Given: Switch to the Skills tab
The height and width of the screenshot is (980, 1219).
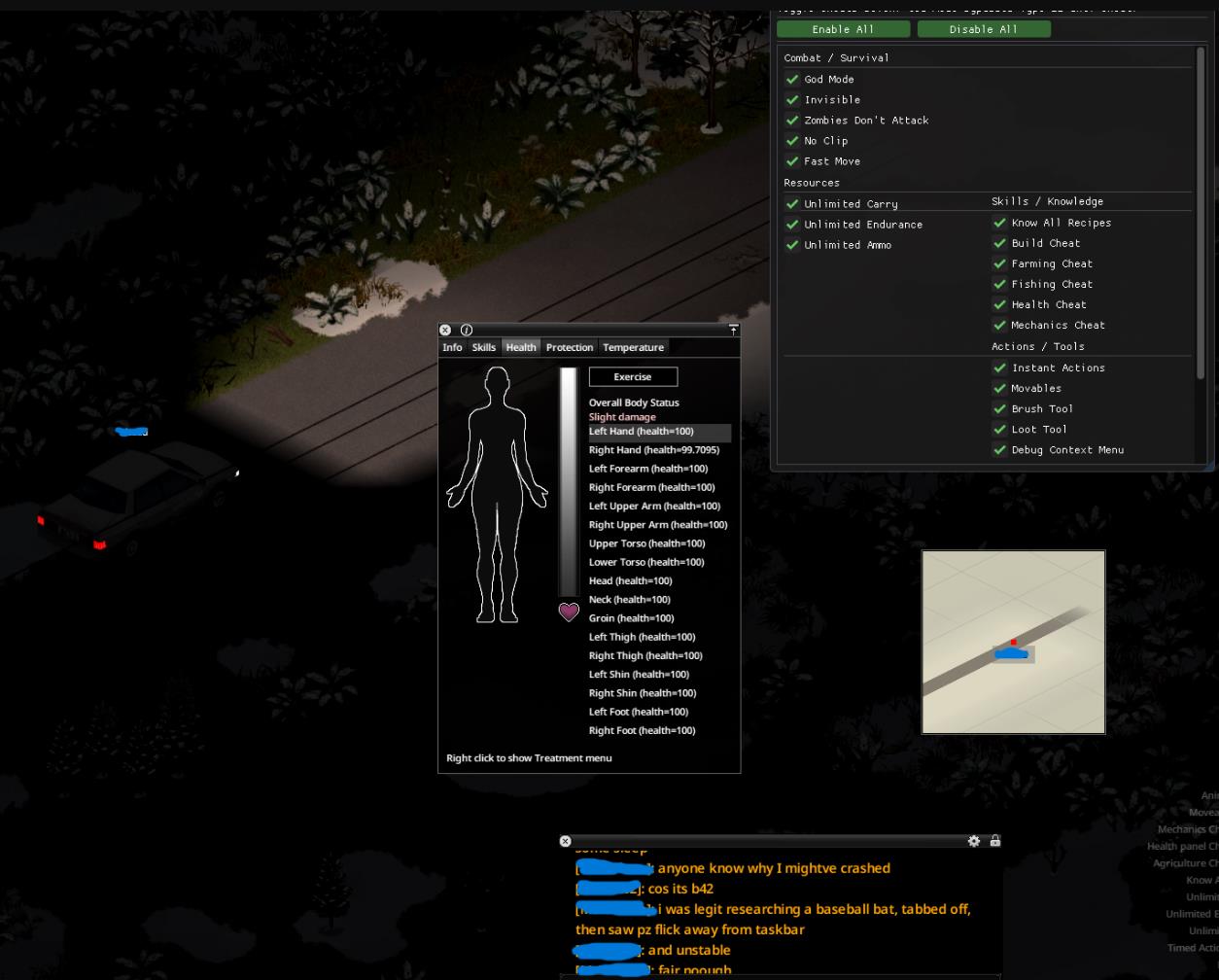Looking at the screenshot, I should (x=483, y=347).
